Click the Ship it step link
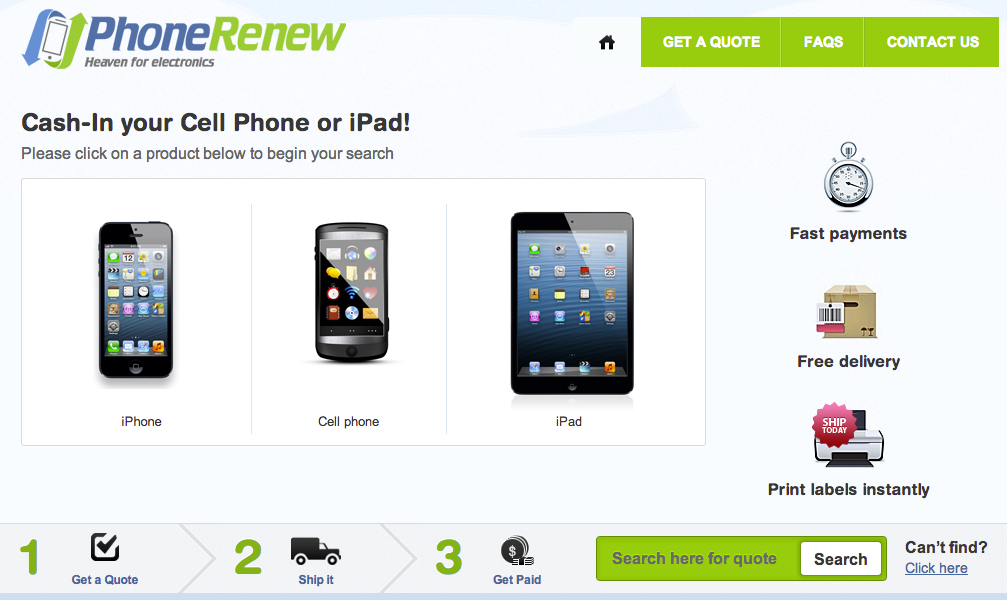 [316, 579]
